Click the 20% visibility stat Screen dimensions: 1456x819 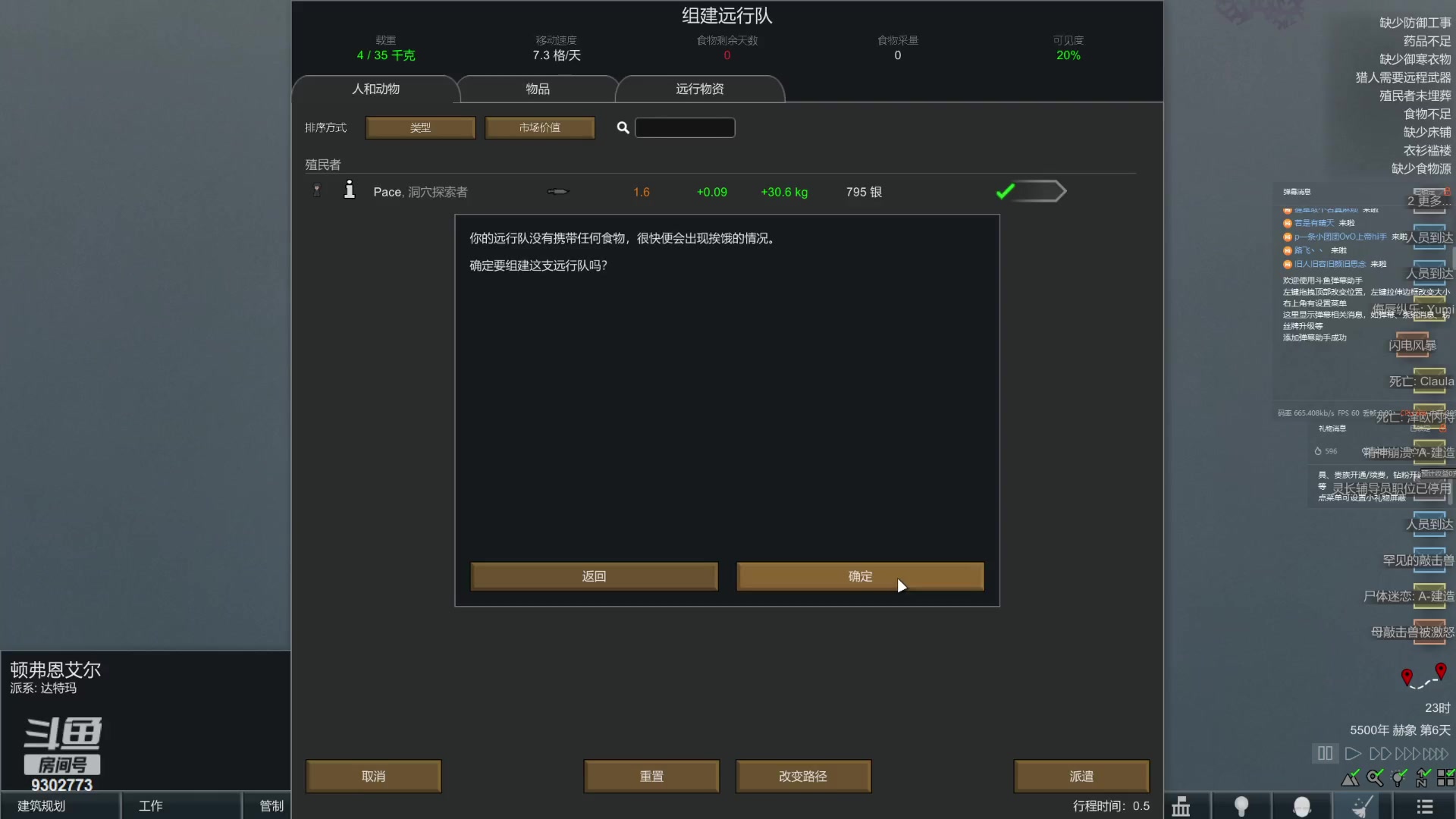[x=1068, y=55]
